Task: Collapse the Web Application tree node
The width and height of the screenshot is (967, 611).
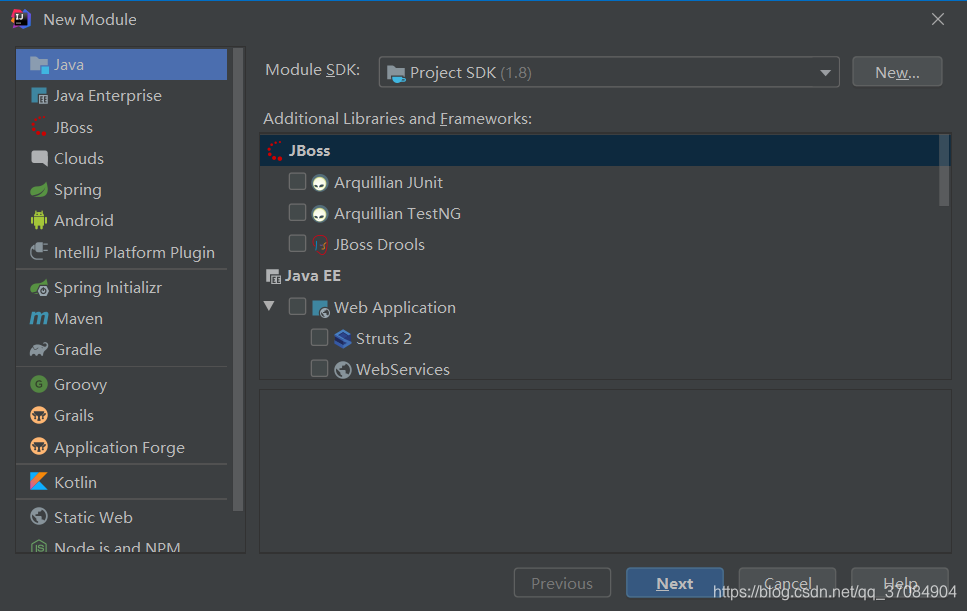Action: [269, 306]
